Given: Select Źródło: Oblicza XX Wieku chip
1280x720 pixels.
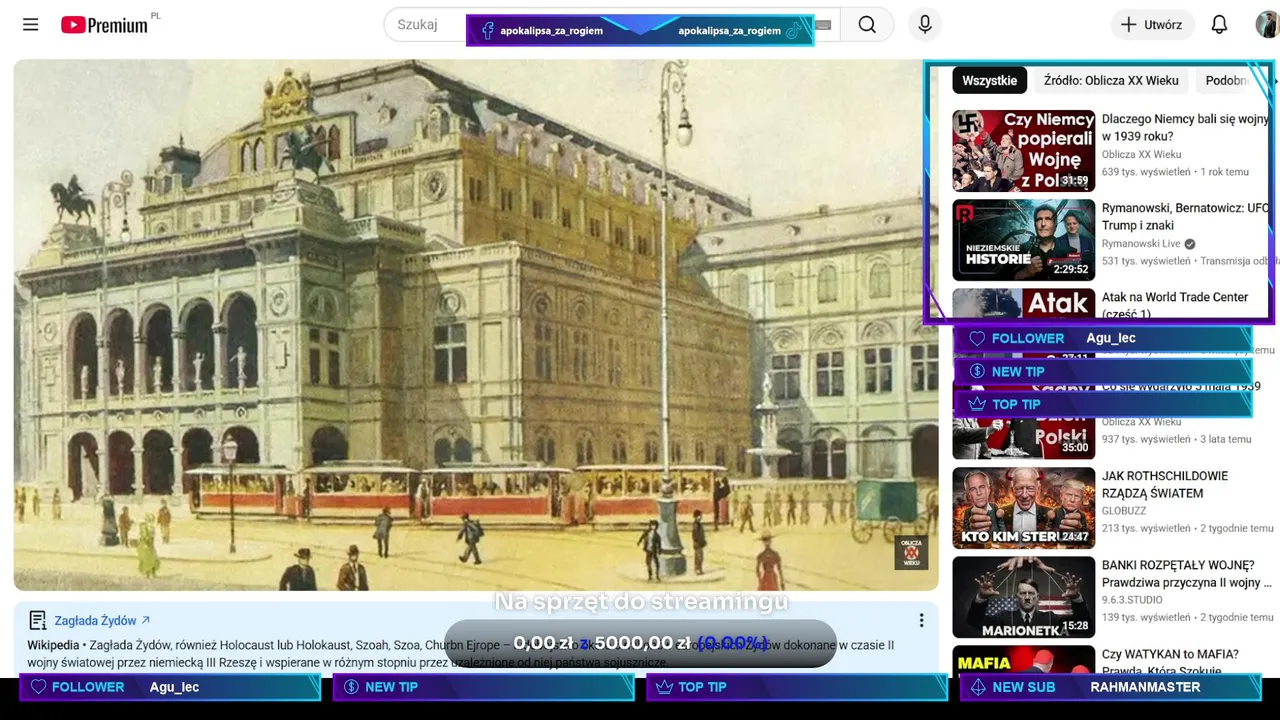Looking at the screenshot, I should pyautogui.click(x=1111, y=81).
